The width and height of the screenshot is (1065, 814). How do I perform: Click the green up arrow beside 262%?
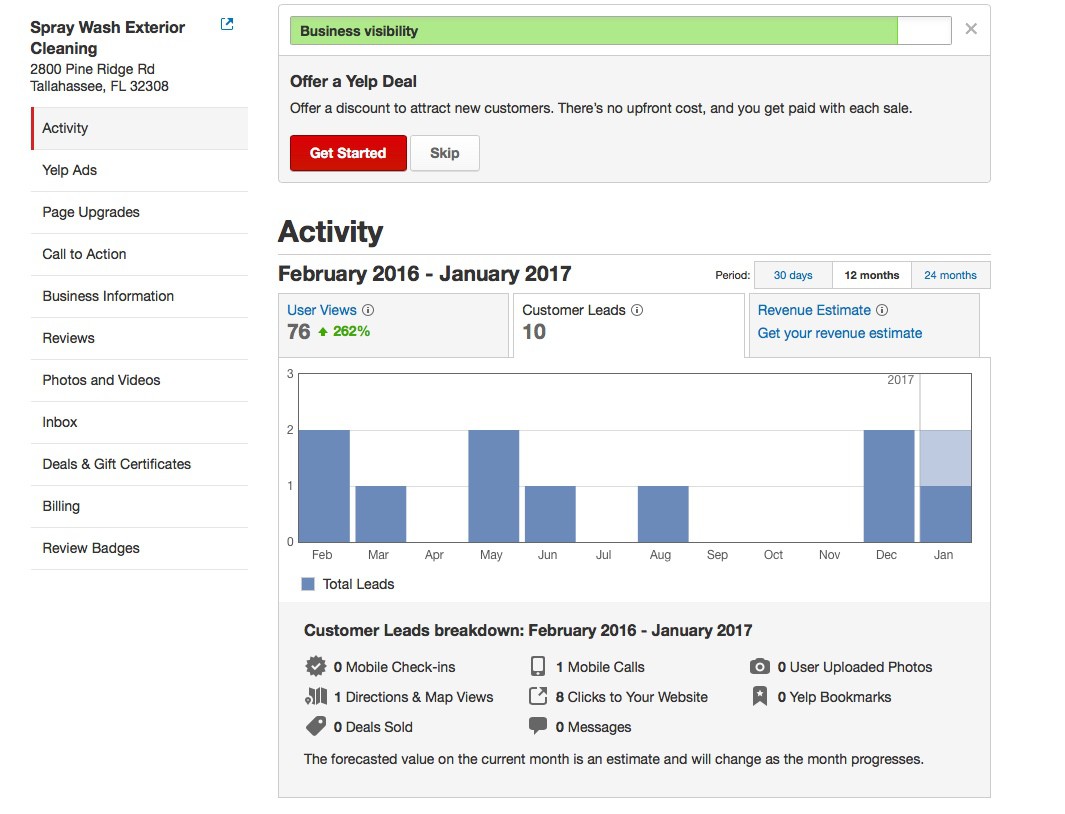[x=323, y=332]
